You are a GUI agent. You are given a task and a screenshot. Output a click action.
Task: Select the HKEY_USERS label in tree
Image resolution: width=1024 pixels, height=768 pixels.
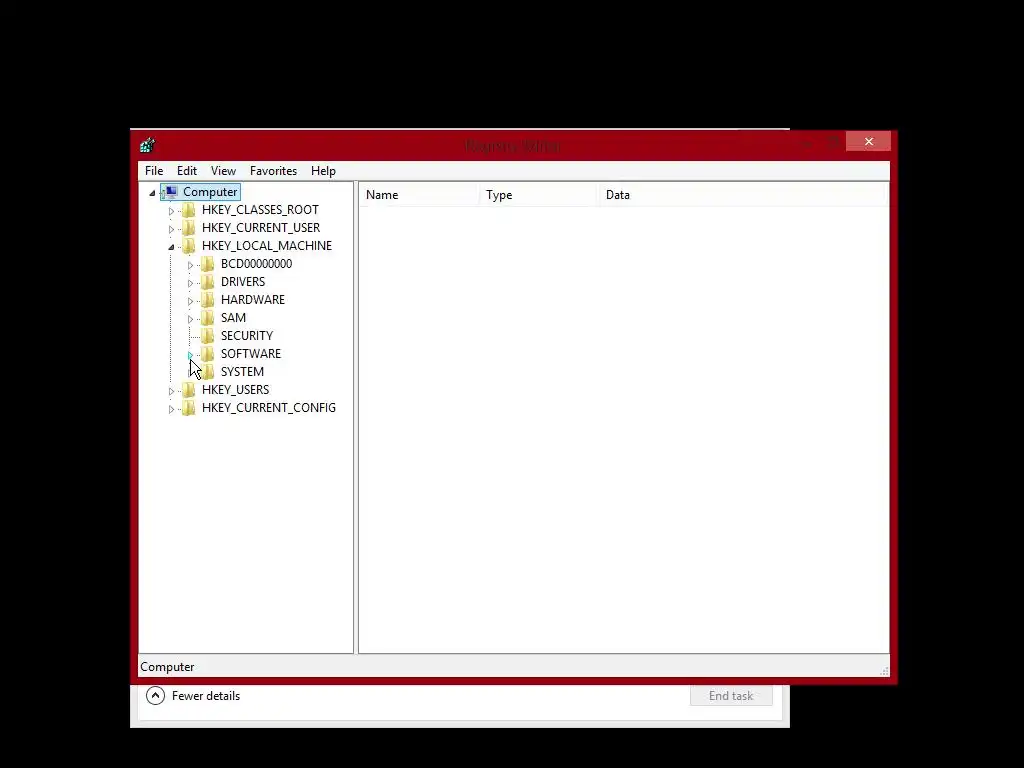235,389
